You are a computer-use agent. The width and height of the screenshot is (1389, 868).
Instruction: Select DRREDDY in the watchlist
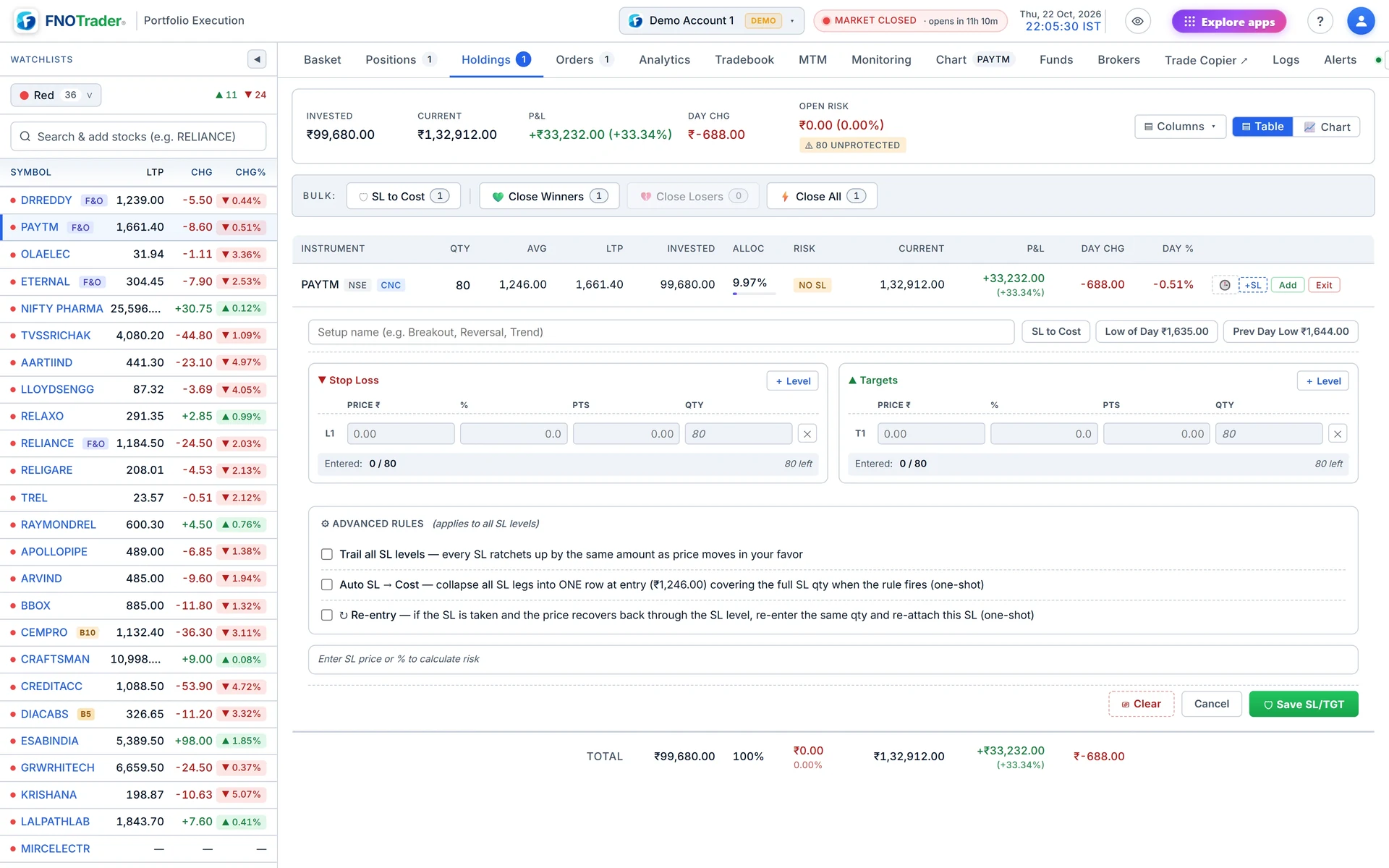[x=138, y=200]
